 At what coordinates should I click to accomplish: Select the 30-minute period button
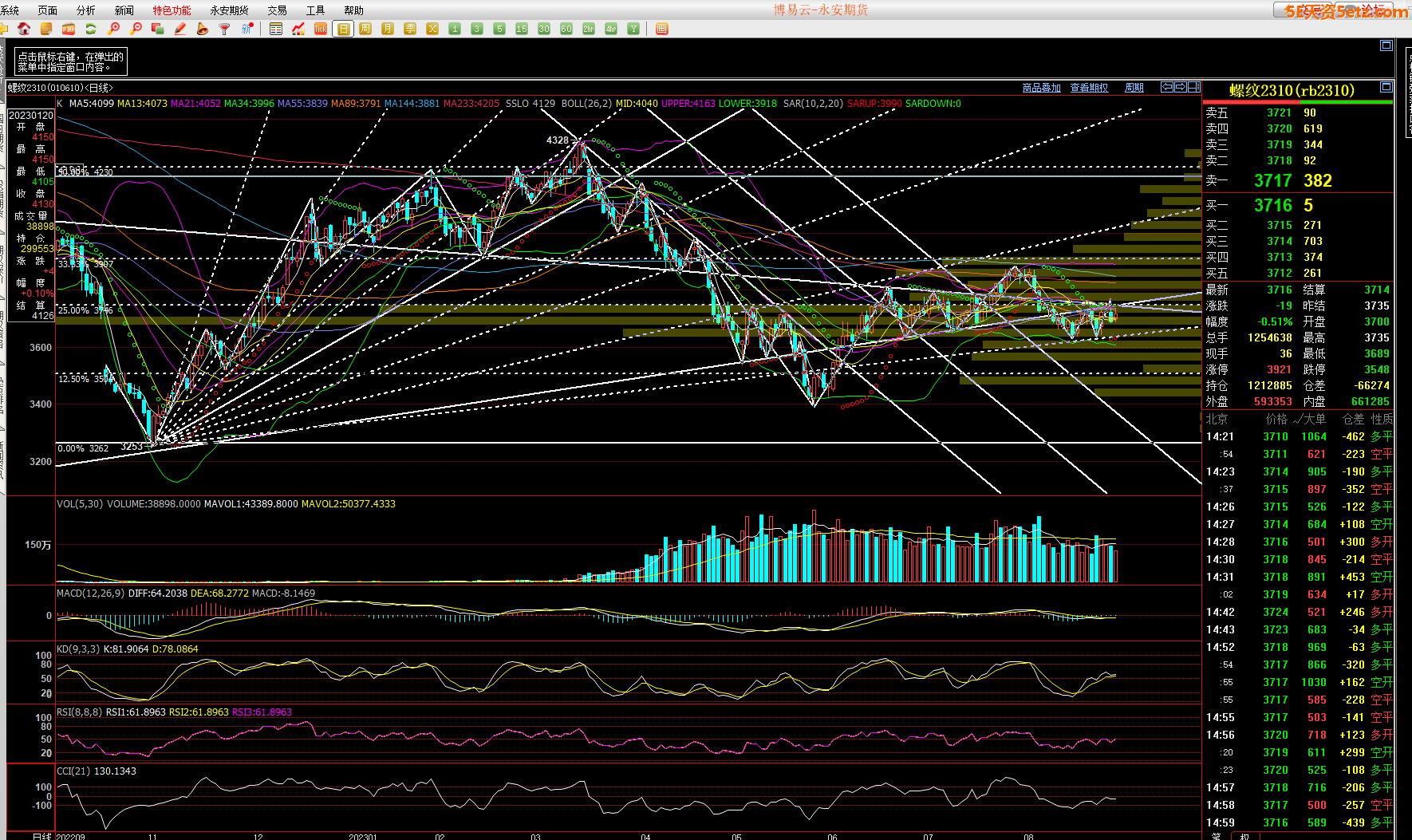[x=544, y=29]
